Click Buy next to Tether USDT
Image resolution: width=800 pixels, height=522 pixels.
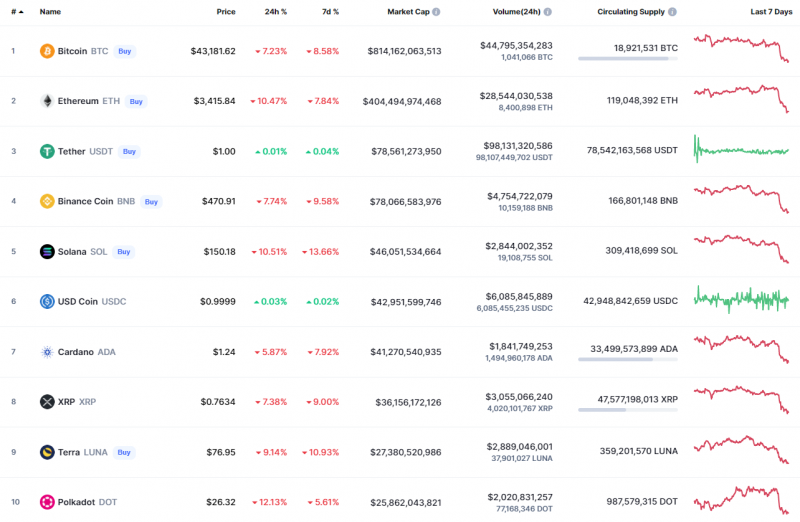[130, 152]
